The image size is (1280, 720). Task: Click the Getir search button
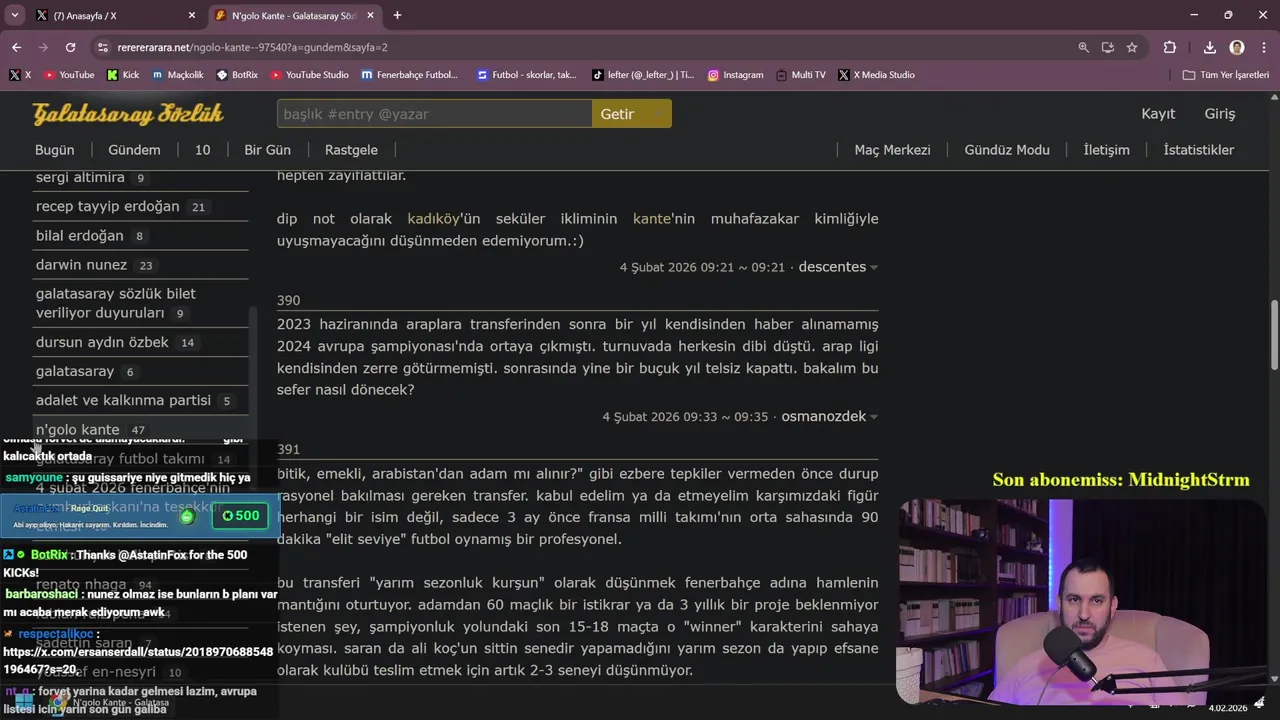click(631, 114)
